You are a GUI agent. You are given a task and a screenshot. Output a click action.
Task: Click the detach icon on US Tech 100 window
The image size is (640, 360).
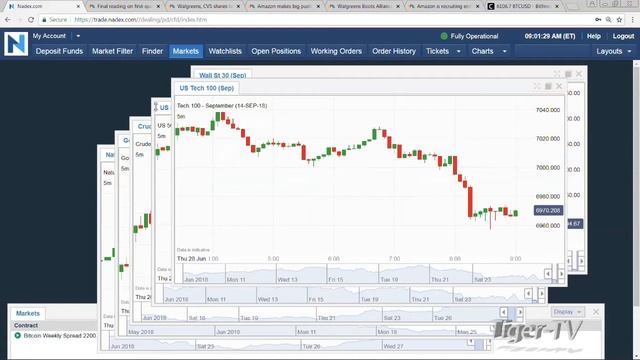point(548,86)
